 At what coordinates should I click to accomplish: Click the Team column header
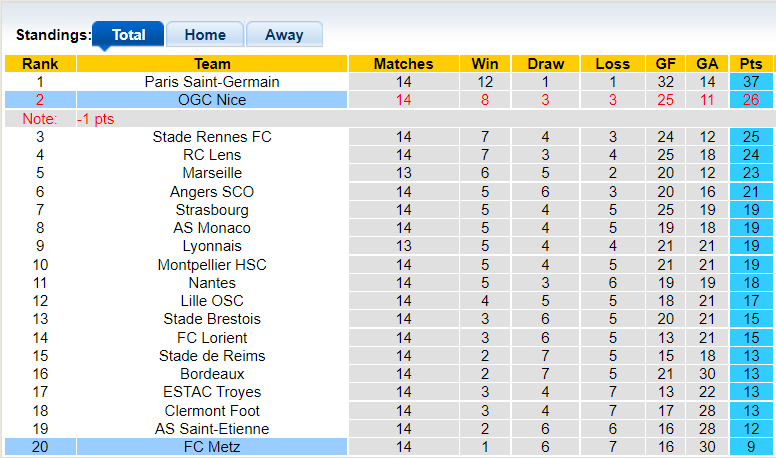tap(212, 64)
